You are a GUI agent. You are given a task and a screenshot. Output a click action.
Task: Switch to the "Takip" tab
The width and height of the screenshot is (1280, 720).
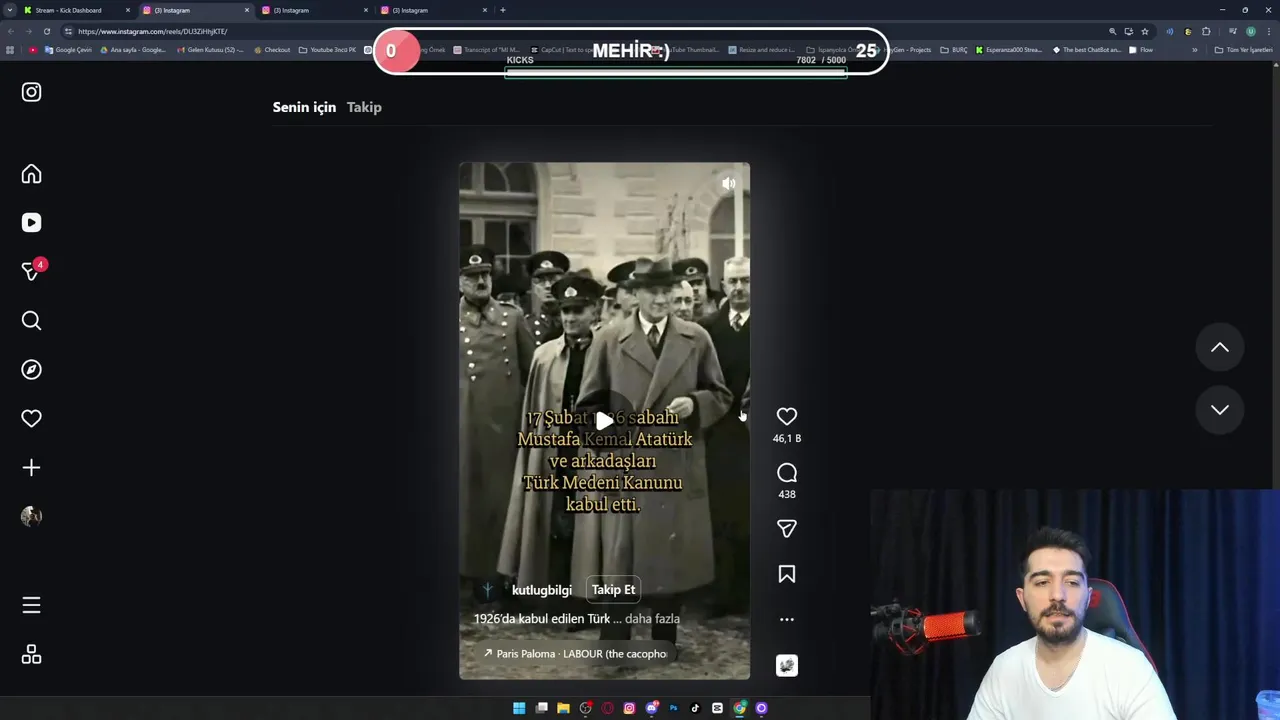pyautogui.click(x=364, y=107)
